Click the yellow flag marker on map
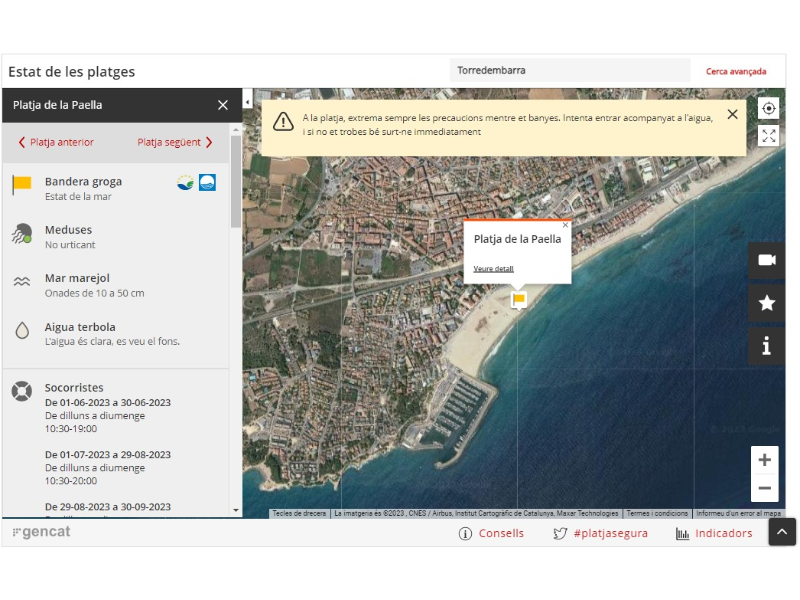800x600 pixels. click(x=518, y=299)
